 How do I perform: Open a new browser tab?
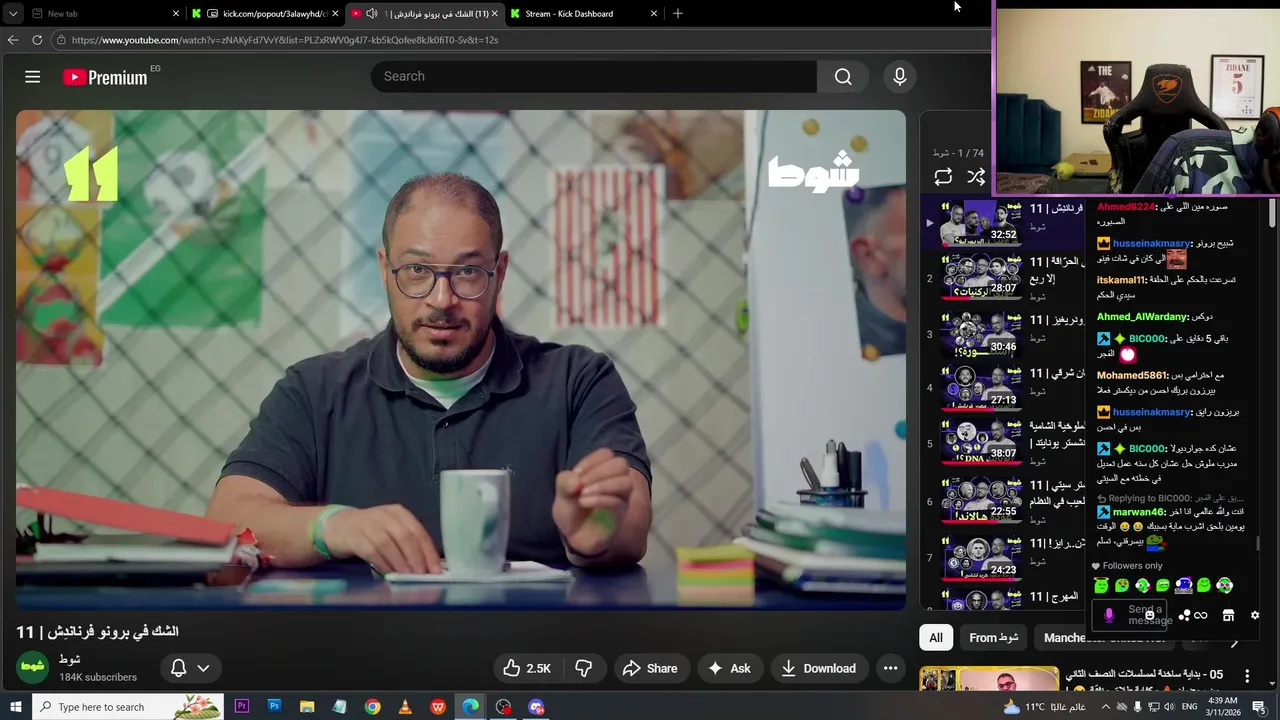678,14
